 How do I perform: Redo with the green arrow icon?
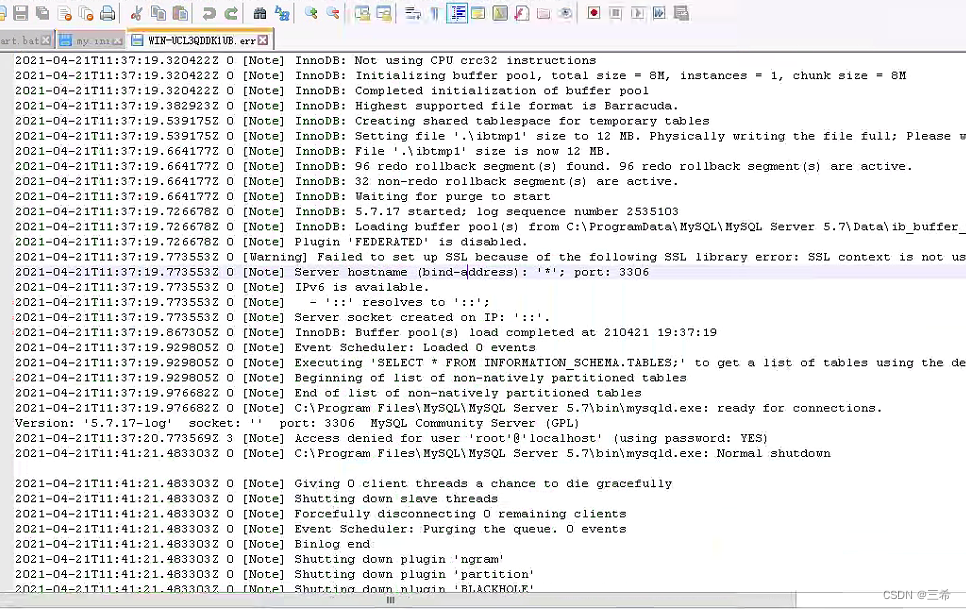tap(231, 13)
